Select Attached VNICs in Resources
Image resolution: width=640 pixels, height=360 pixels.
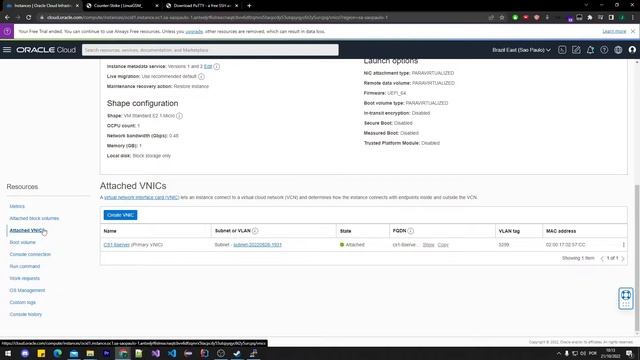click(27, 231)
